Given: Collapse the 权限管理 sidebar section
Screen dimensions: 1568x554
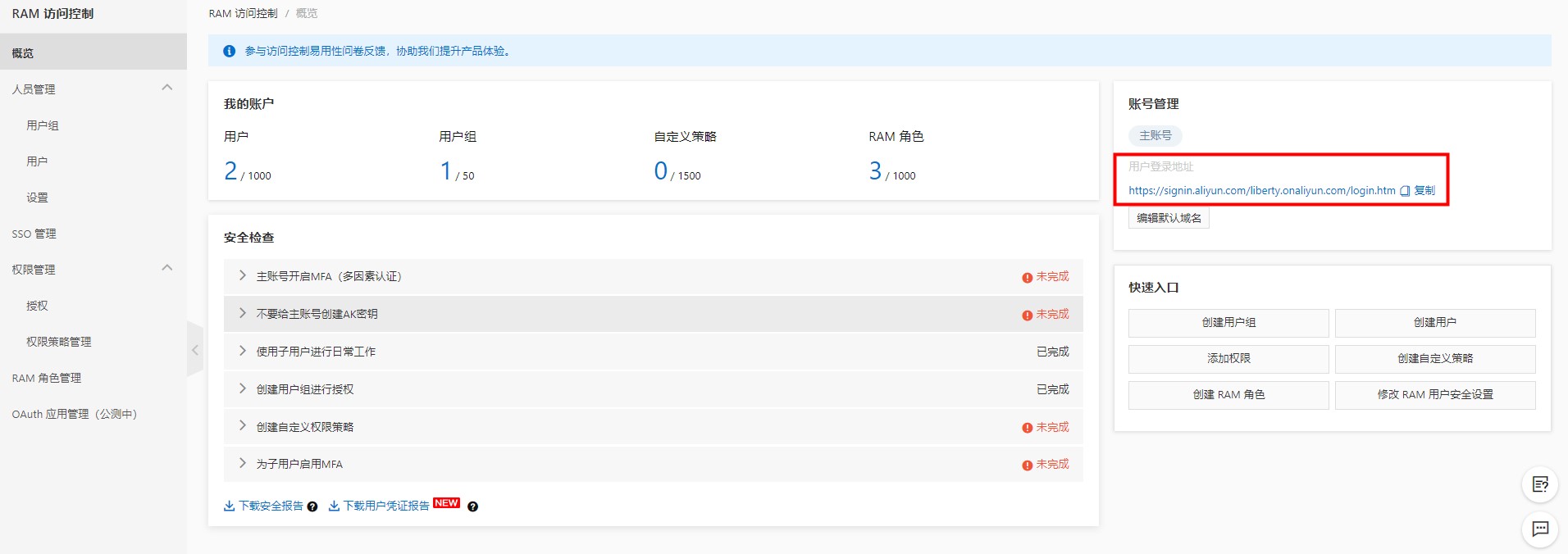Looking at the screenshot, I should (x=167, y=268).
